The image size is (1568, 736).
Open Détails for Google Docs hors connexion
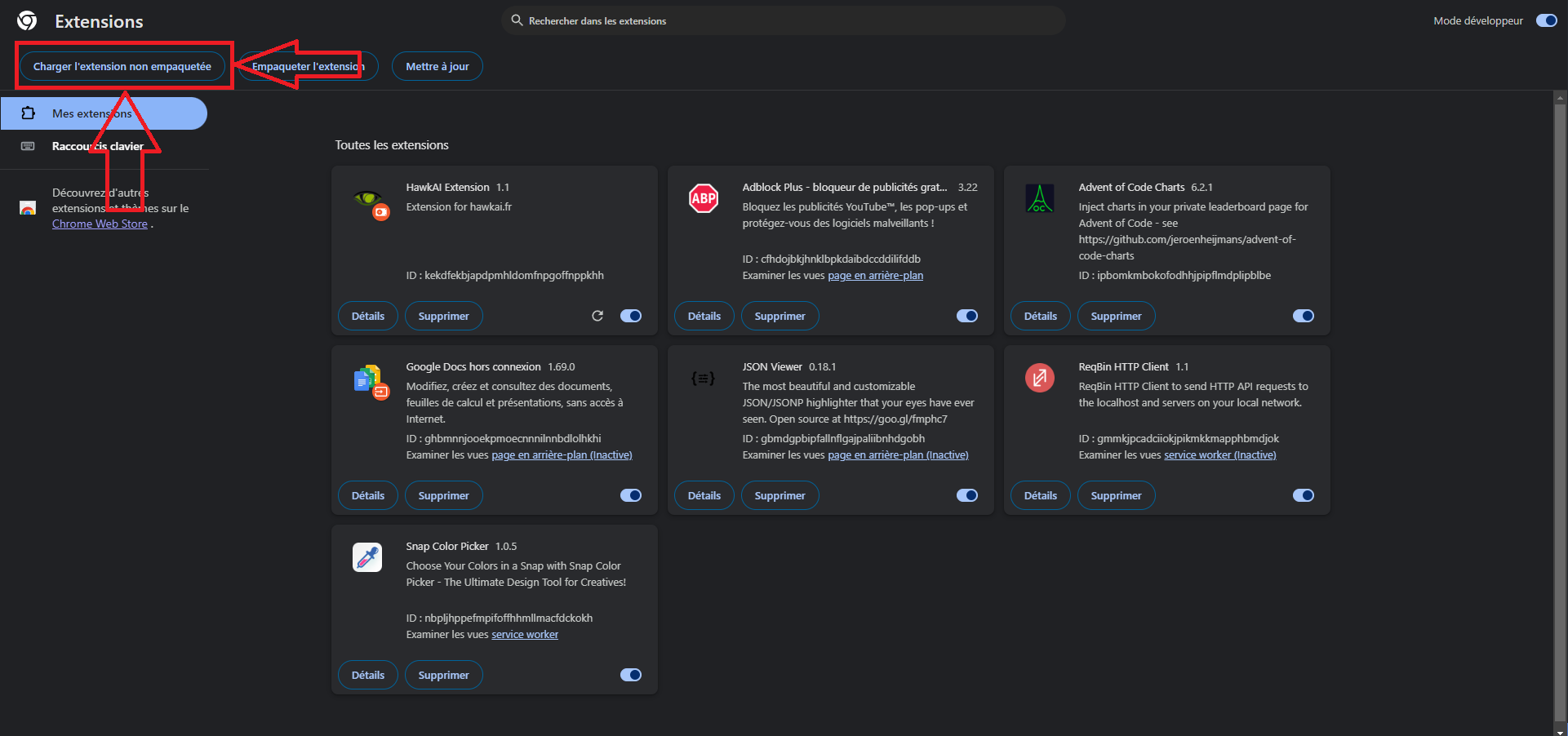point(368,495)
